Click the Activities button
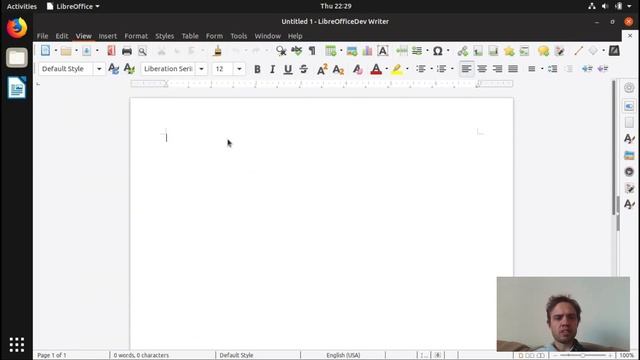This screenshot has width=640, height=360. point(22,6)
